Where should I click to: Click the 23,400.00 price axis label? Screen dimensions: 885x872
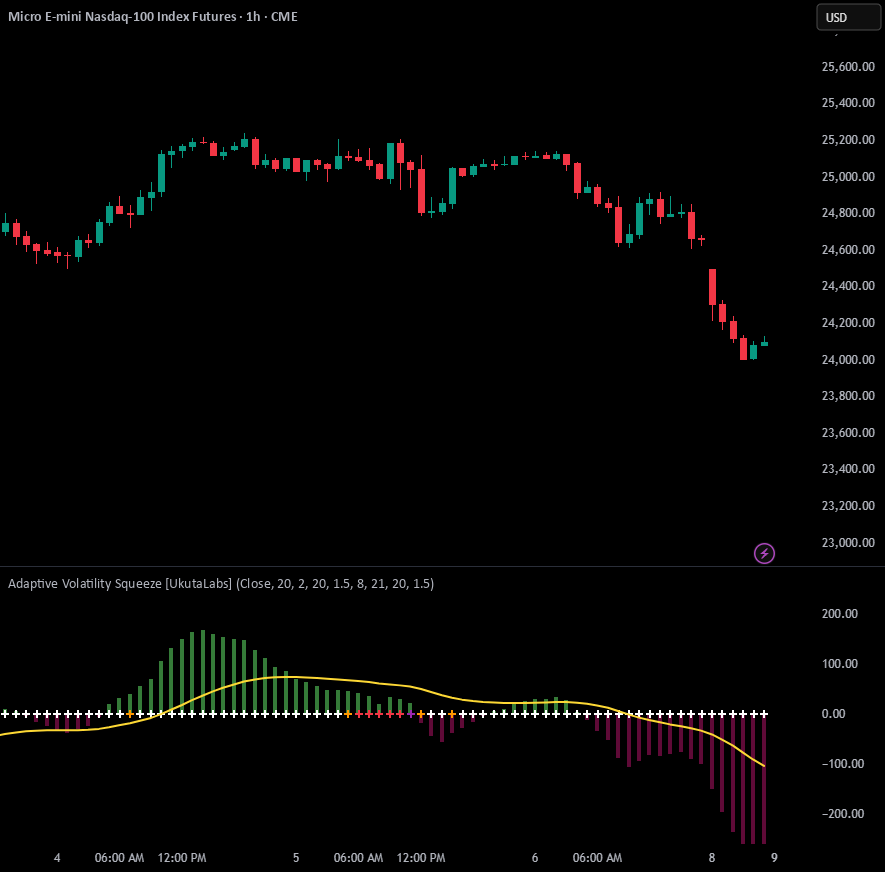tap(848, 468)
